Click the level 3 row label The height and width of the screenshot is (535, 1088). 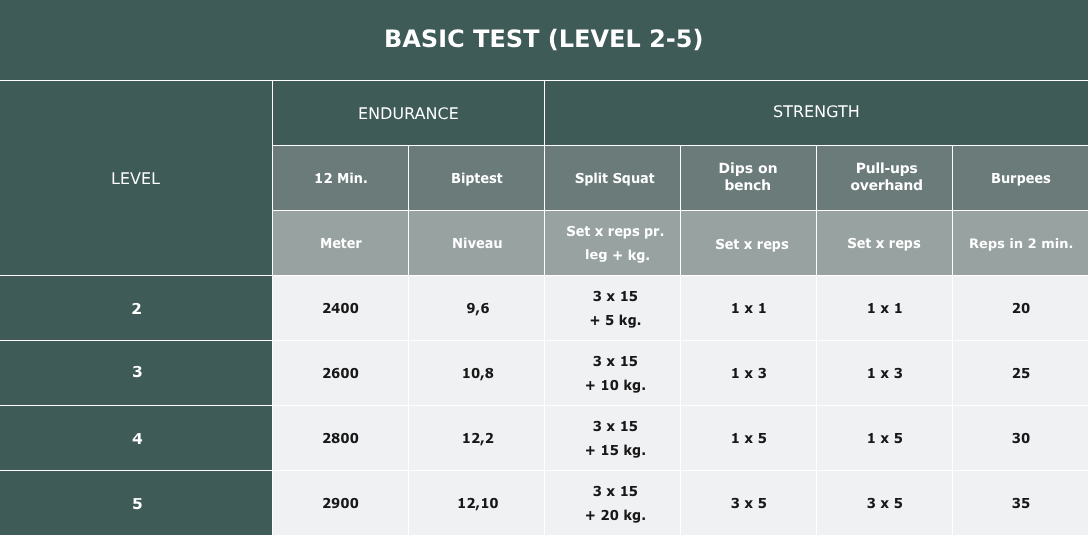137,372
